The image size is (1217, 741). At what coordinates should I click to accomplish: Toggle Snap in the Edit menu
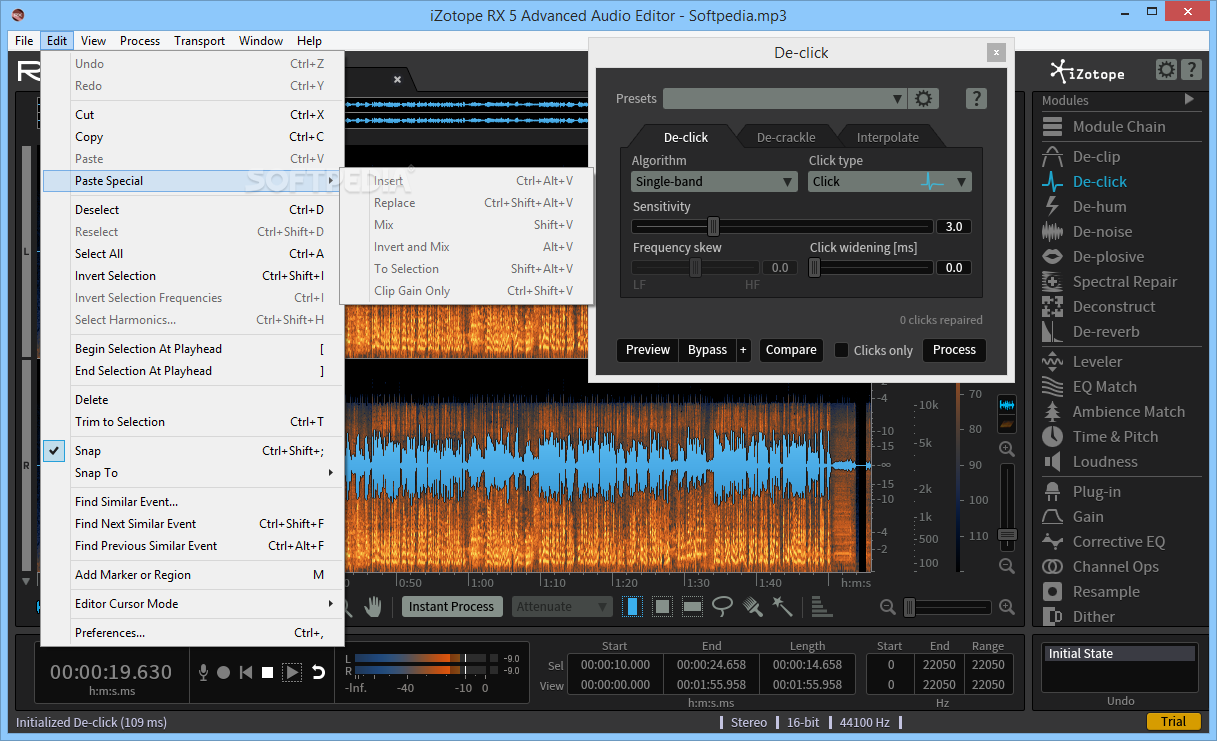pos(193,451)
